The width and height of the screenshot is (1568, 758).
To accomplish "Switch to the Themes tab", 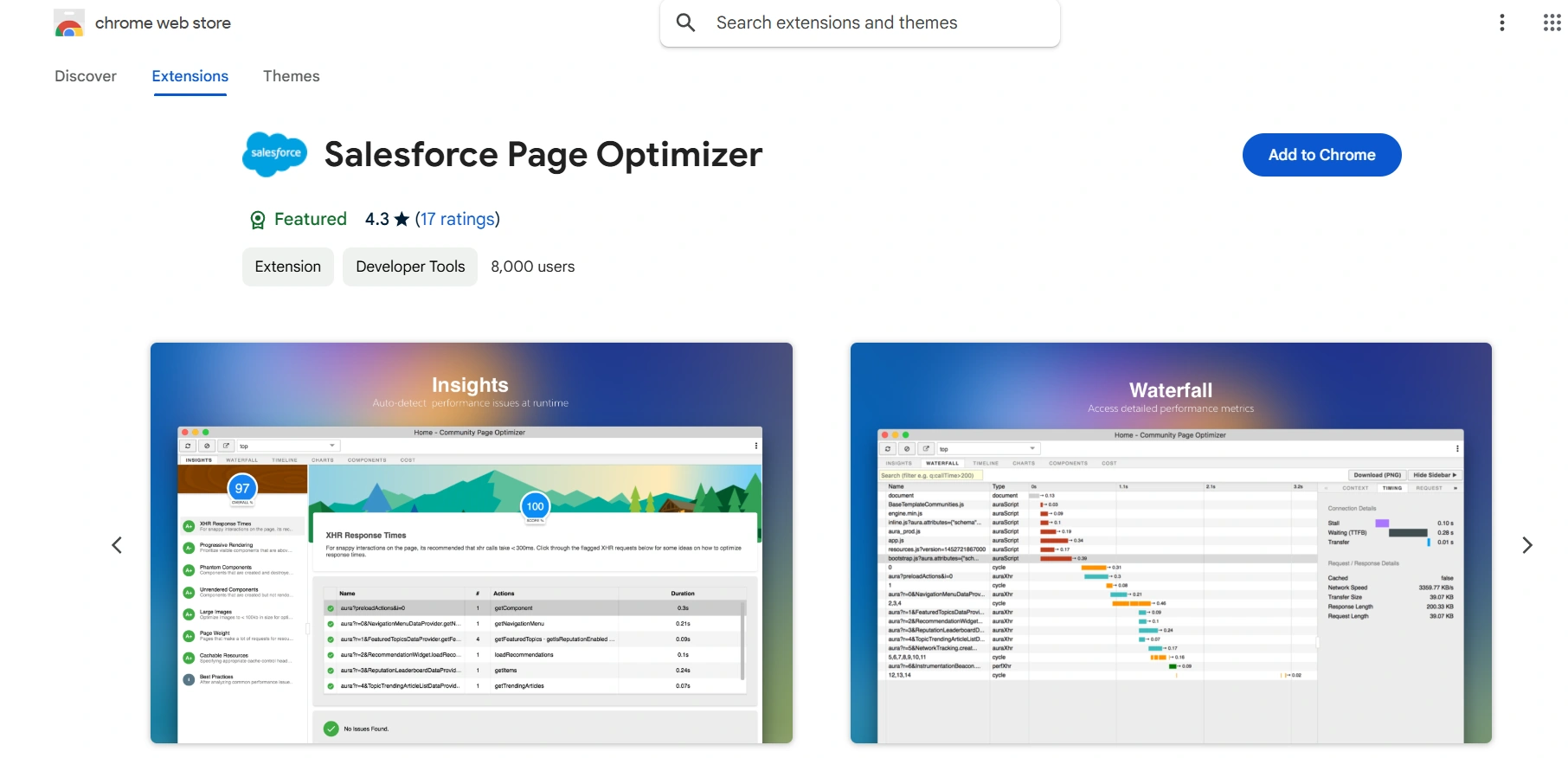I will coord(292,76).
